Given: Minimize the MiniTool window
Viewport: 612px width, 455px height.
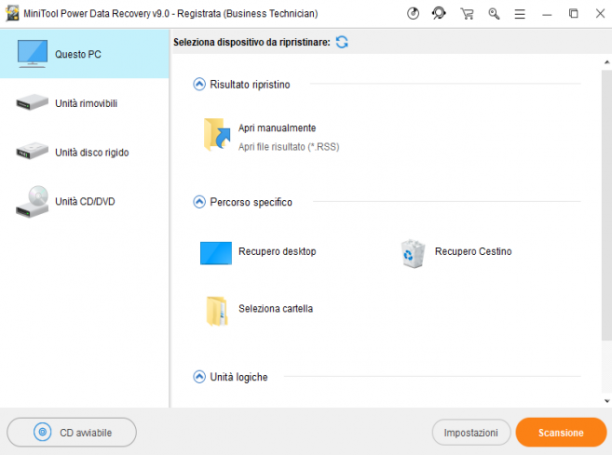Looking at the screenshot, I should 547,15.
